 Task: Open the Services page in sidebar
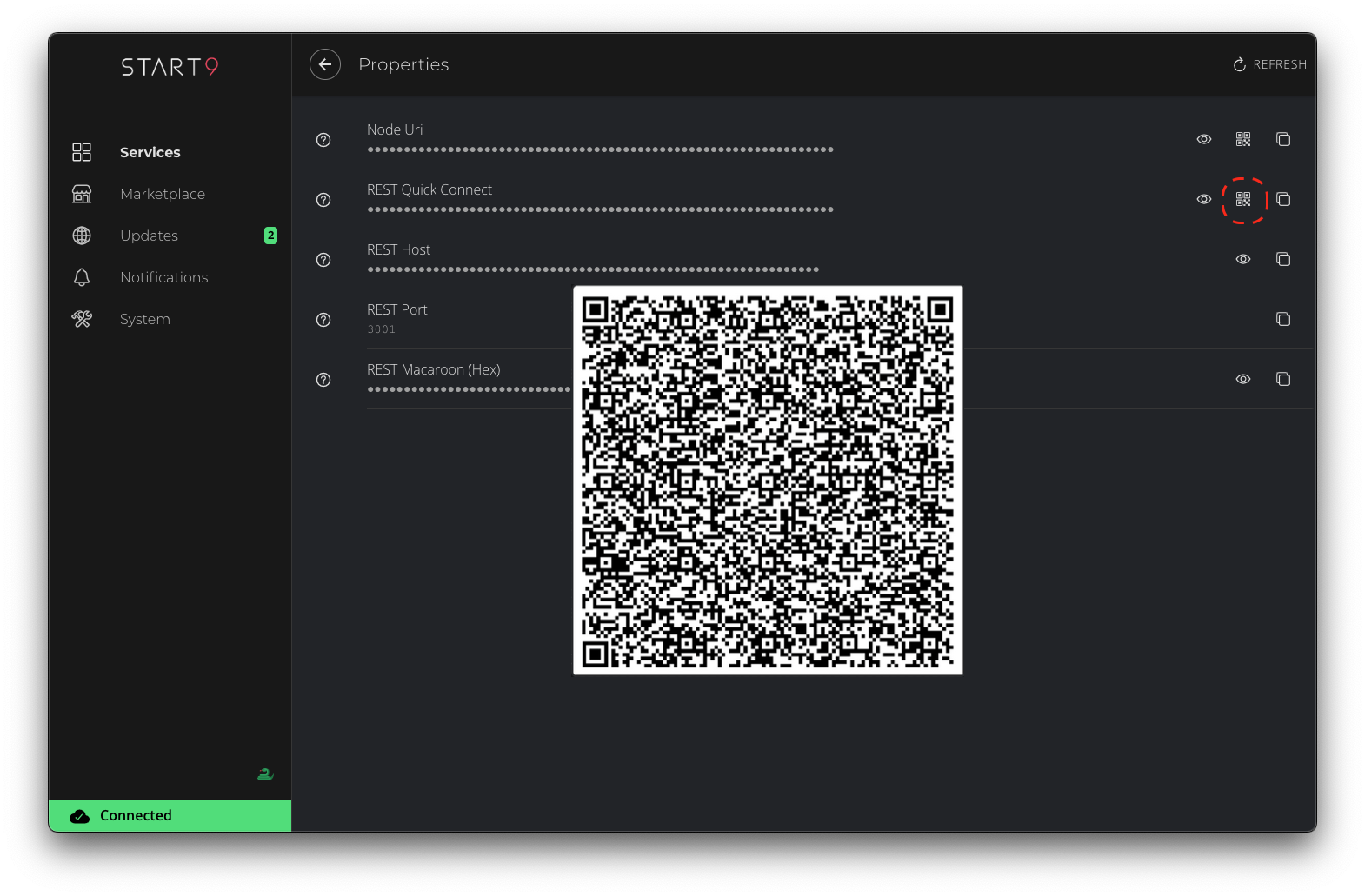pyautogui.click(x=150, y=152)
